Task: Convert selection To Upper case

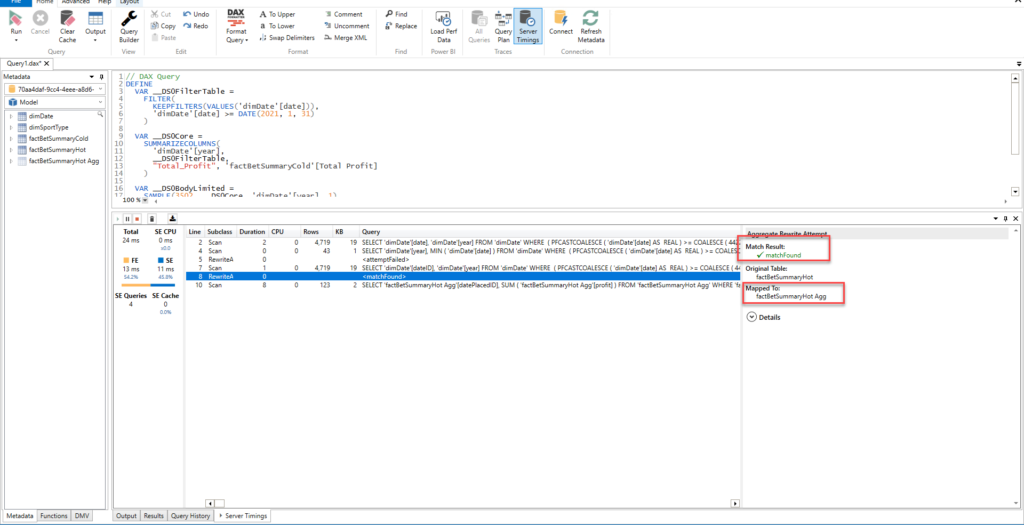Action: [x=277, y=14]
